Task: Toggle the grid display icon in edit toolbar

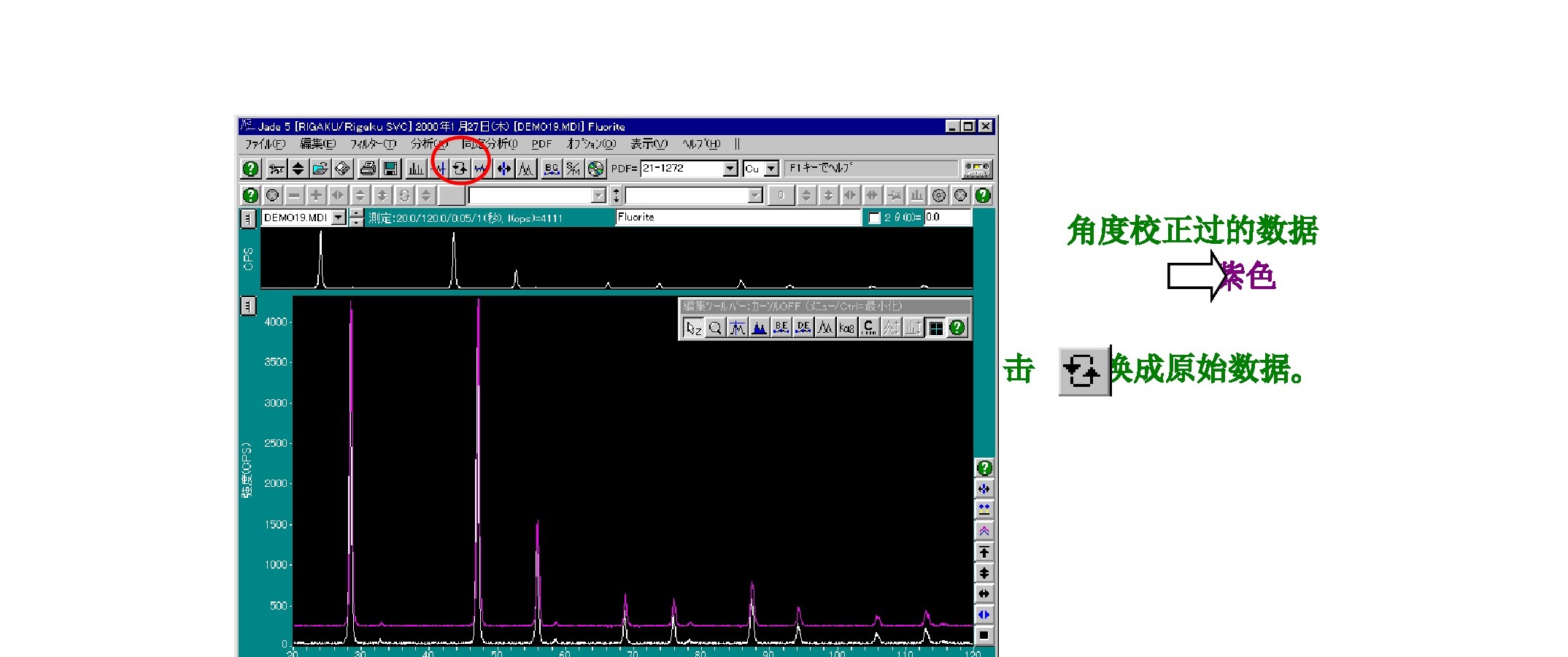Action: pyautogui.click(x=935, y=328)
